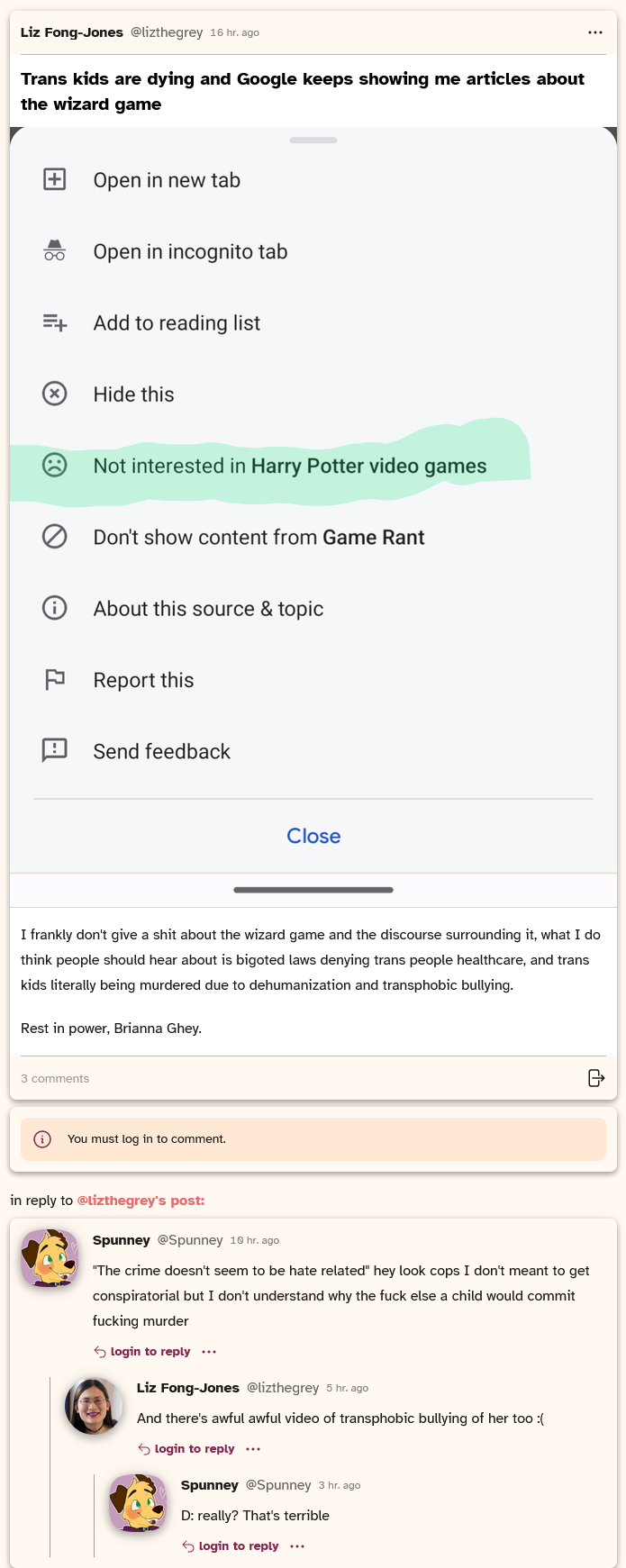Open Liz Fong-Jones profile from post header
Image resolution: width=626 pixels, height=1568 pixels.
(x=72, y=32)
